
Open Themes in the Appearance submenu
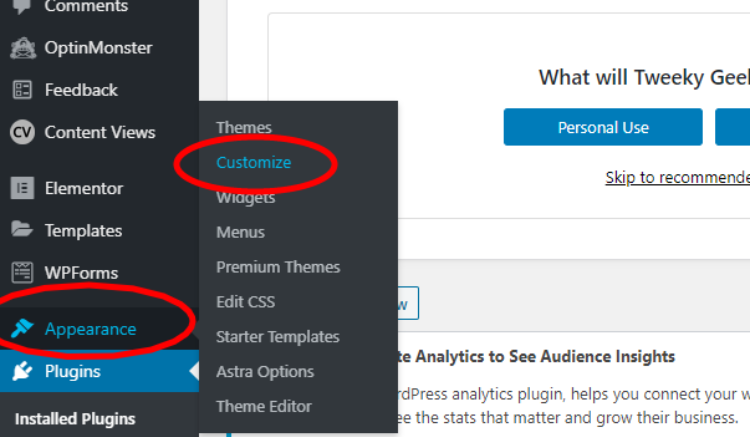[243, 128]
